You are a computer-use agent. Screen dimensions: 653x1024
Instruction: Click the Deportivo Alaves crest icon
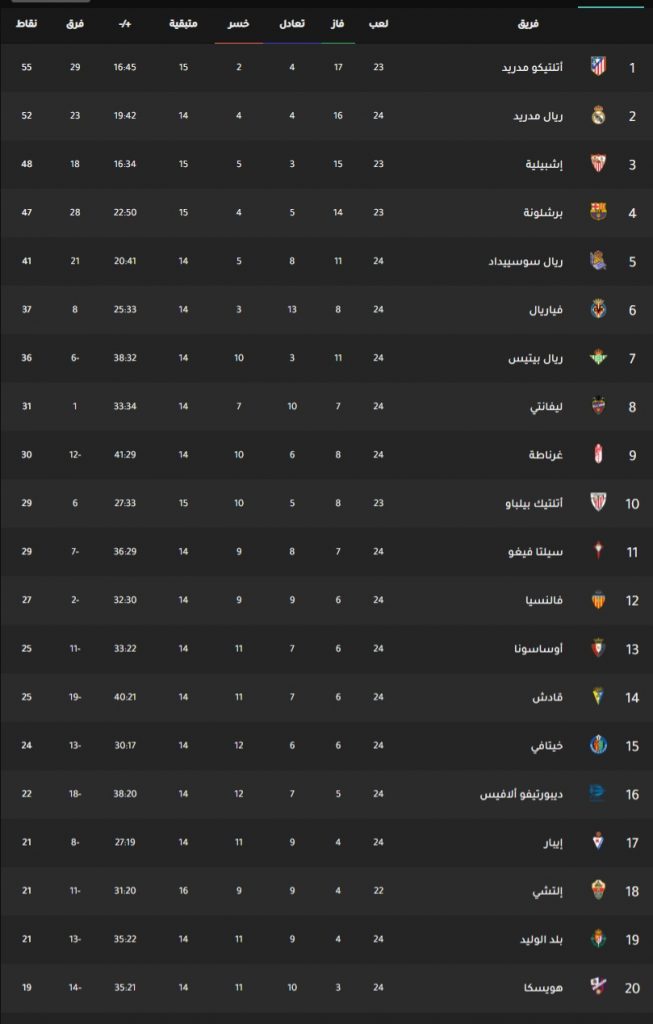597,793
